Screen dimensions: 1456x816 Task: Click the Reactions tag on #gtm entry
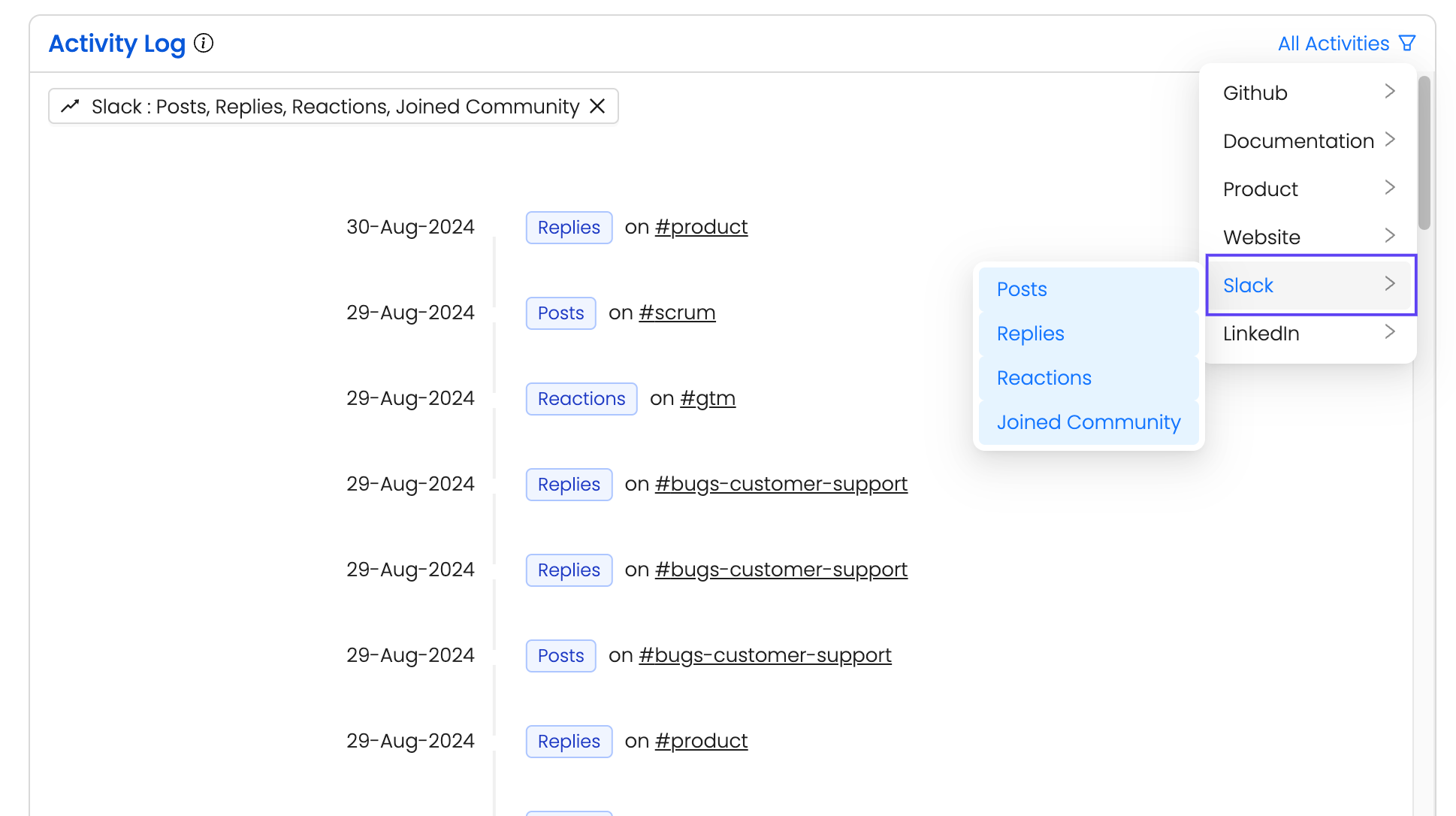click(x=581, y=399)
